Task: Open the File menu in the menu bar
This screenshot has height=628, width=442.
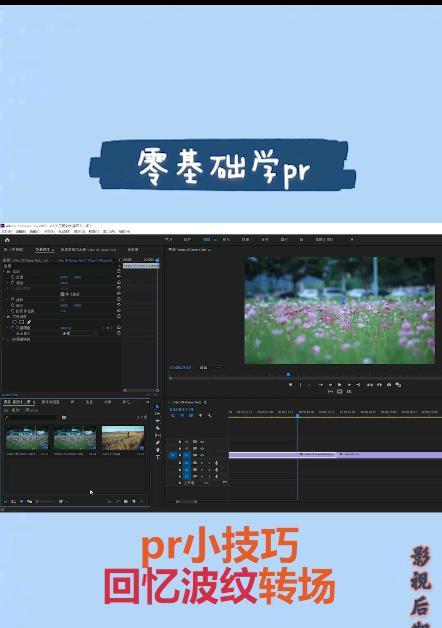Action: (6, 231)
